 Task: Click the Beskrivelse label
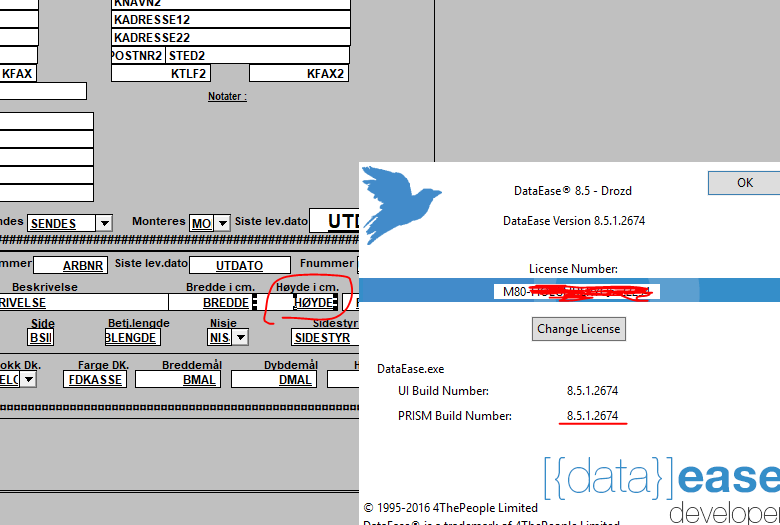point(45,287)
